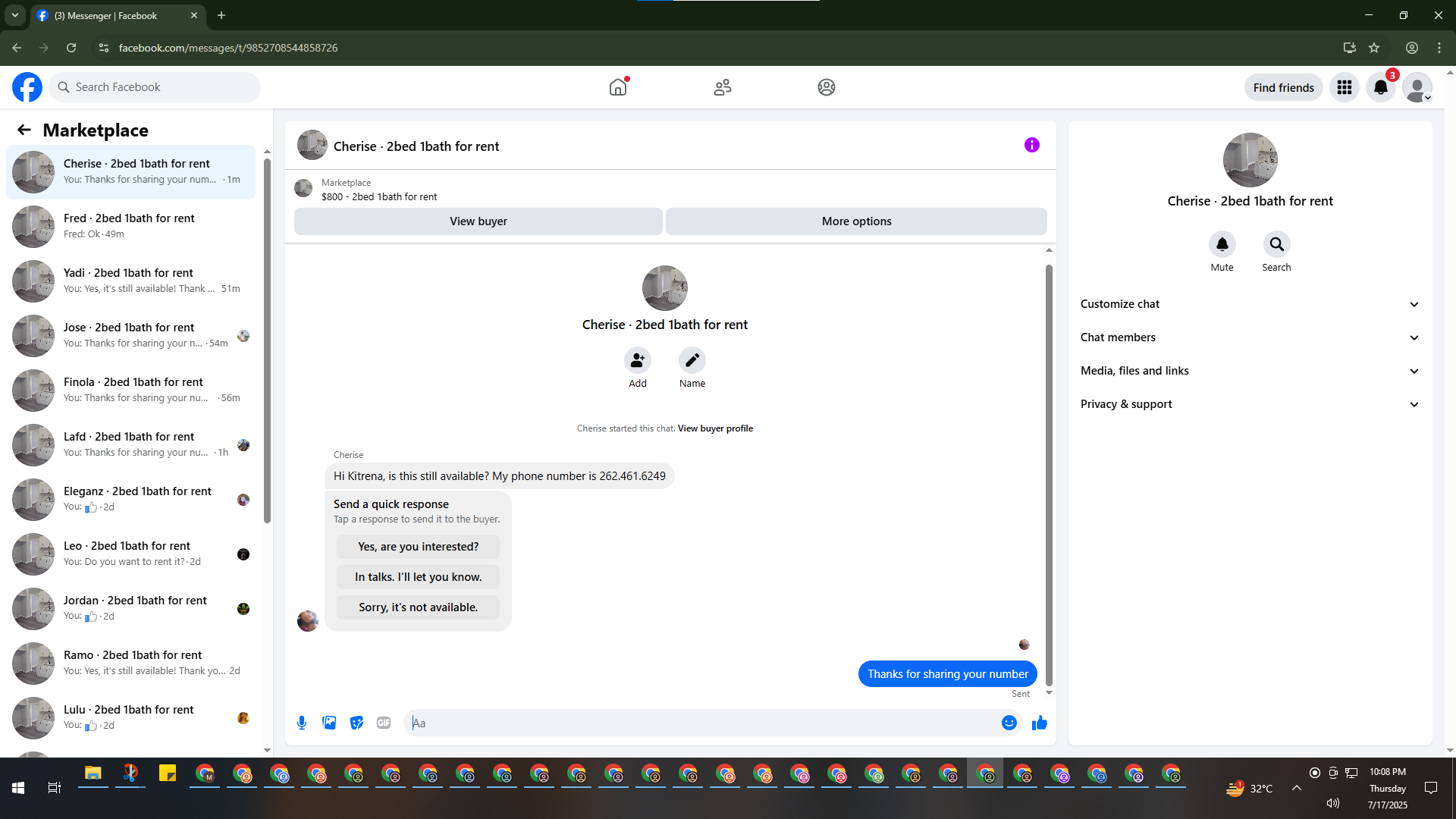Viewport: 1456px width, 819px height.
Task: Send quick reply 'In talks. I'll let you know.'
Action: tap(418, 577)
